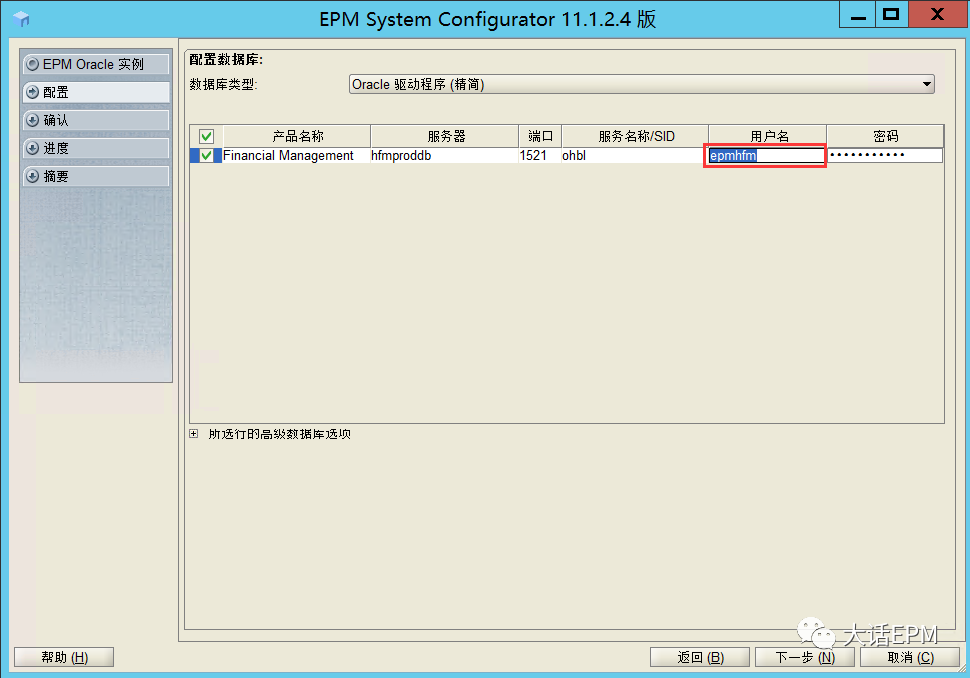
Task: Click the arrow icon beside 进度 step
Action: (33, 148)
